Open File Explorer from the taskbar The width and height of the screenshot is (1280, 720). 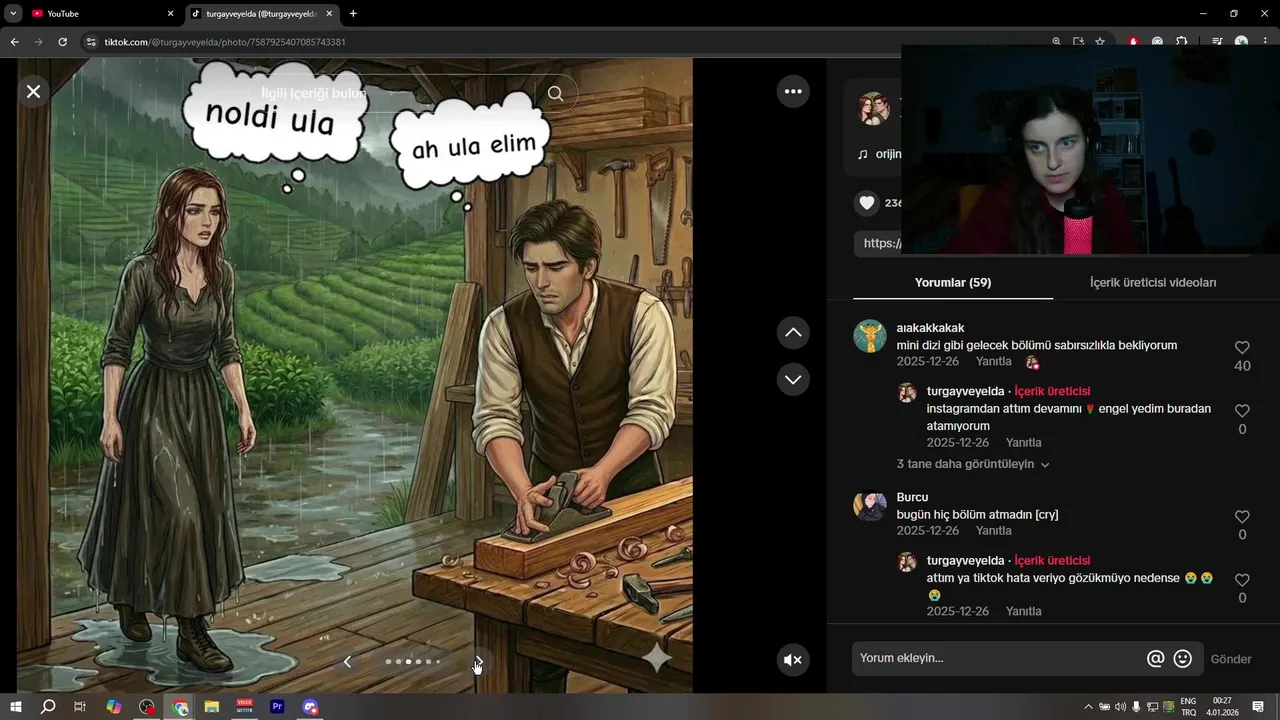(x=212, y=707)
